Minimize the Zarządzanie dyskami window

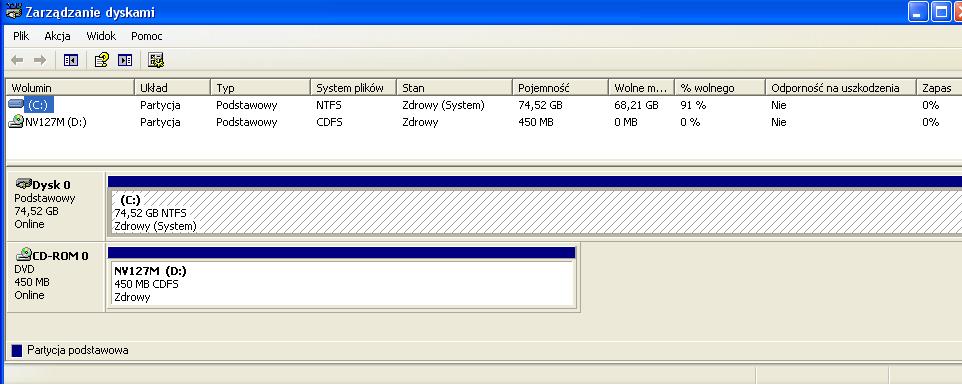pos(918,12)
